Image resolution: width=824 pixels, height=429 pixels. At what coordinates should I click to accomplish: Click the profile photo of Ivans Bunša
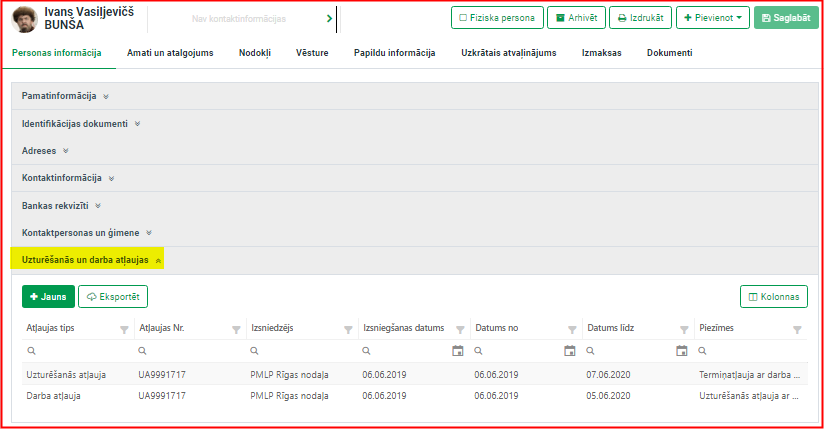pos(24,19)
